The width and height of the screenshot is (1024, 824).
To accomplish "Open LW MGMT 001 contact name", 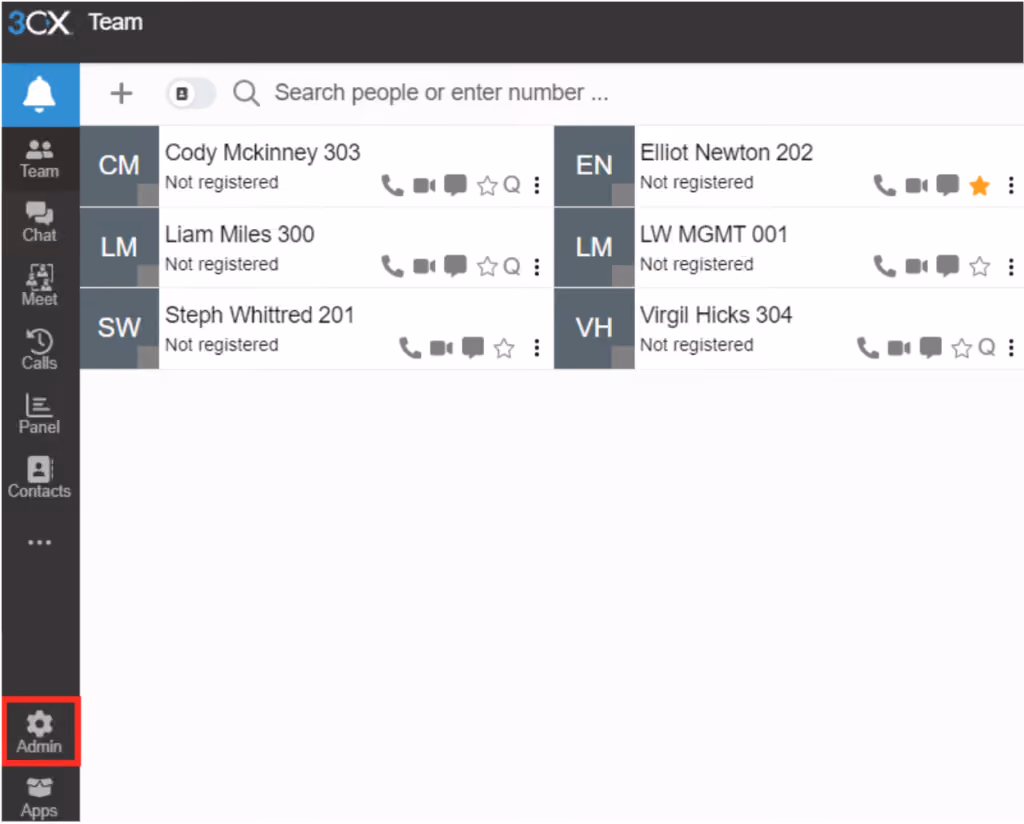I will click(x=714, y=234).
